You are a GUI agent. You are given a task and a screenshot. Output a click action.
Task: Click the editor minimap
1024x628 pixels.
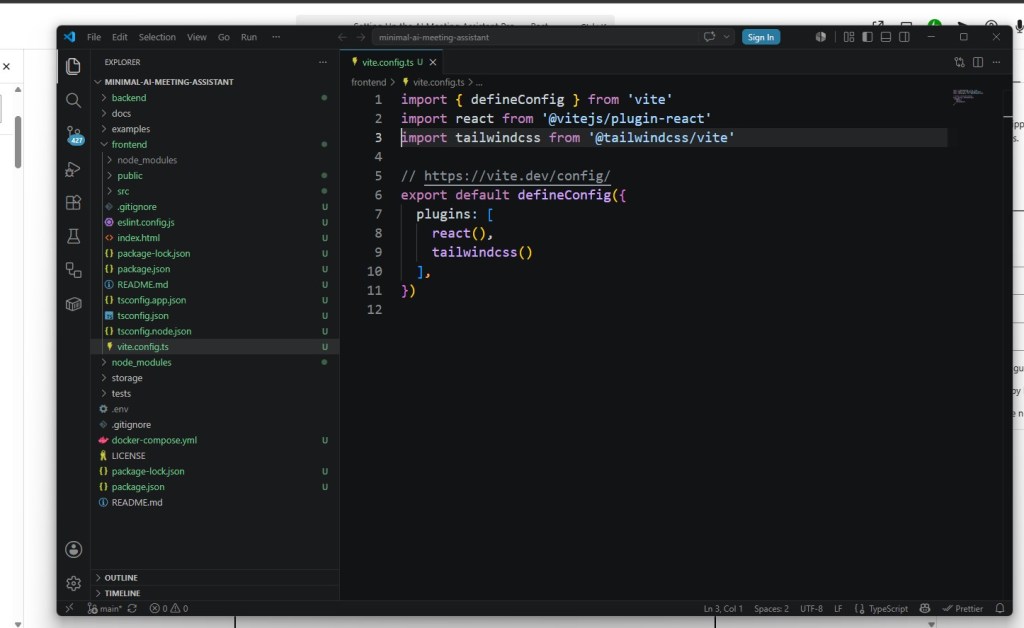968,97
